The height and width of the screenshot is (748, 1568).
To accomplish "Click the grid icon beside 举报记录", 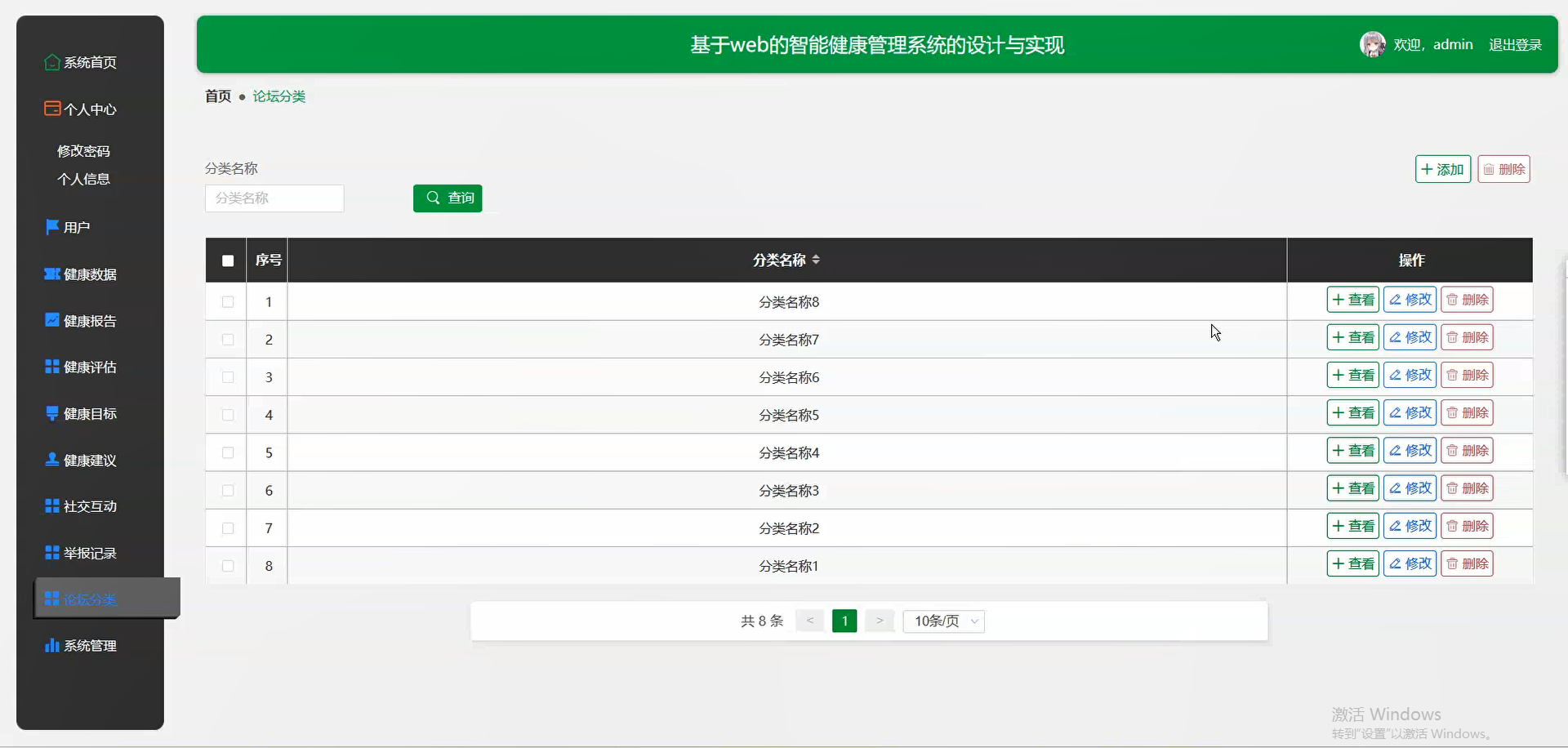I will tap(52, 553).
